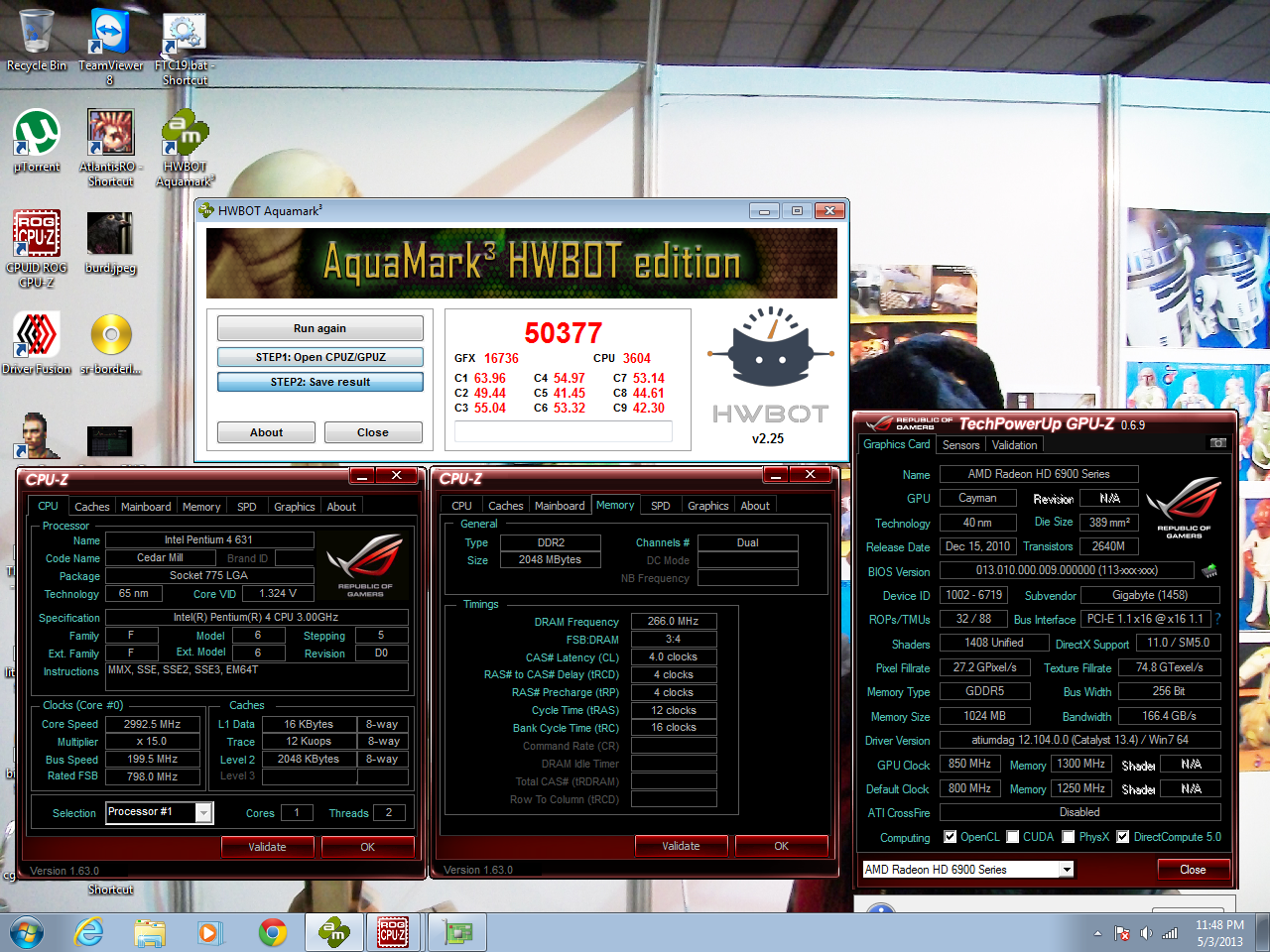Click DRAM Frequency value 266.0 MHz
Screen dimensions: 1270x952
pyautogui.click(x=673, y=622)
